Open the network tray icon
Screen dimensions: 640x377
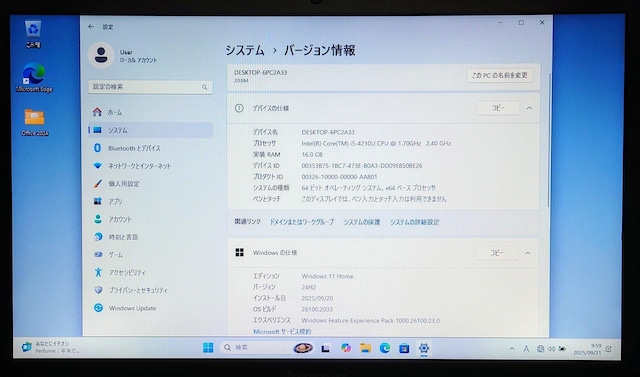(x=540, y=349)
